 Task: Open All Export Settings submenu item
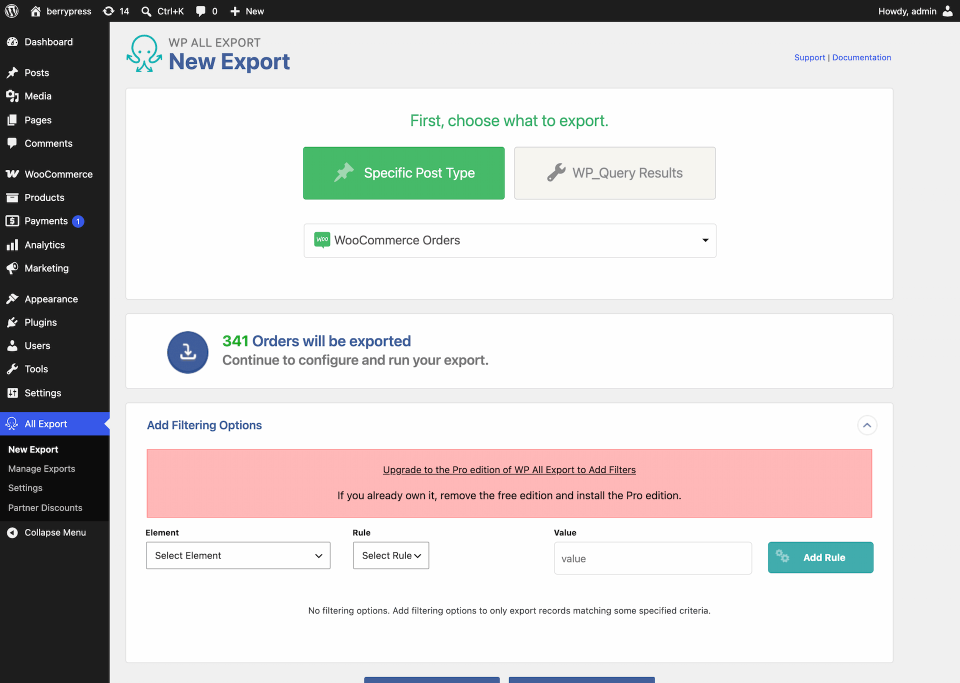25,488
